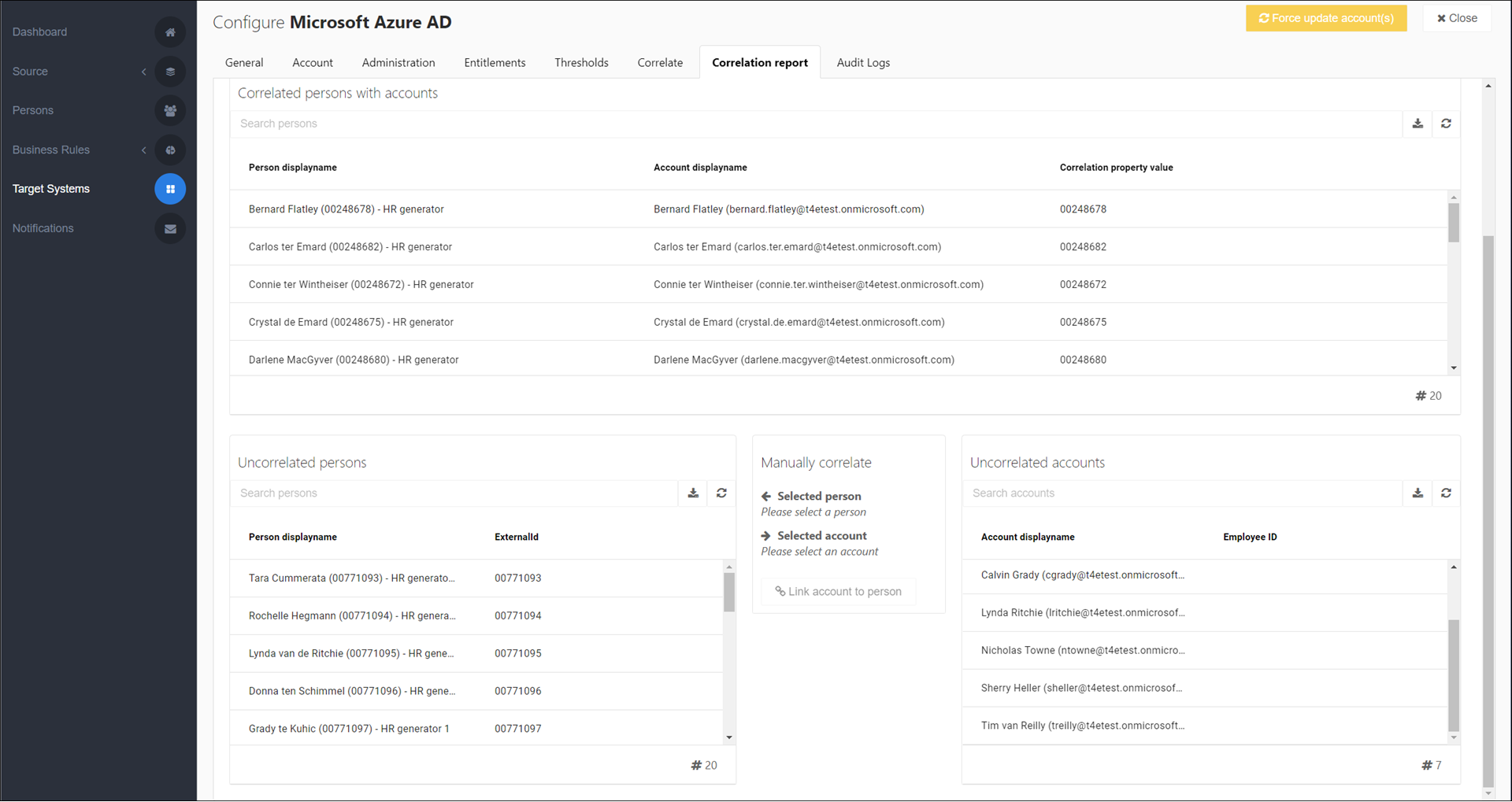Viewport: 1512px width, 802px height.
Task: Open the Audit Logs tab
Action: click(863, 63)
